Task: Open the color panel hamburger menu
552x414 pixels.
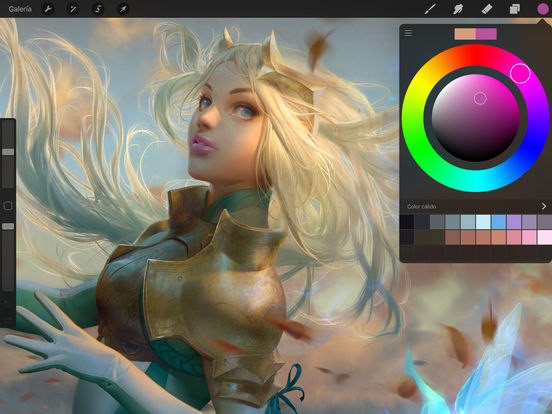Action: coord(408,33)
